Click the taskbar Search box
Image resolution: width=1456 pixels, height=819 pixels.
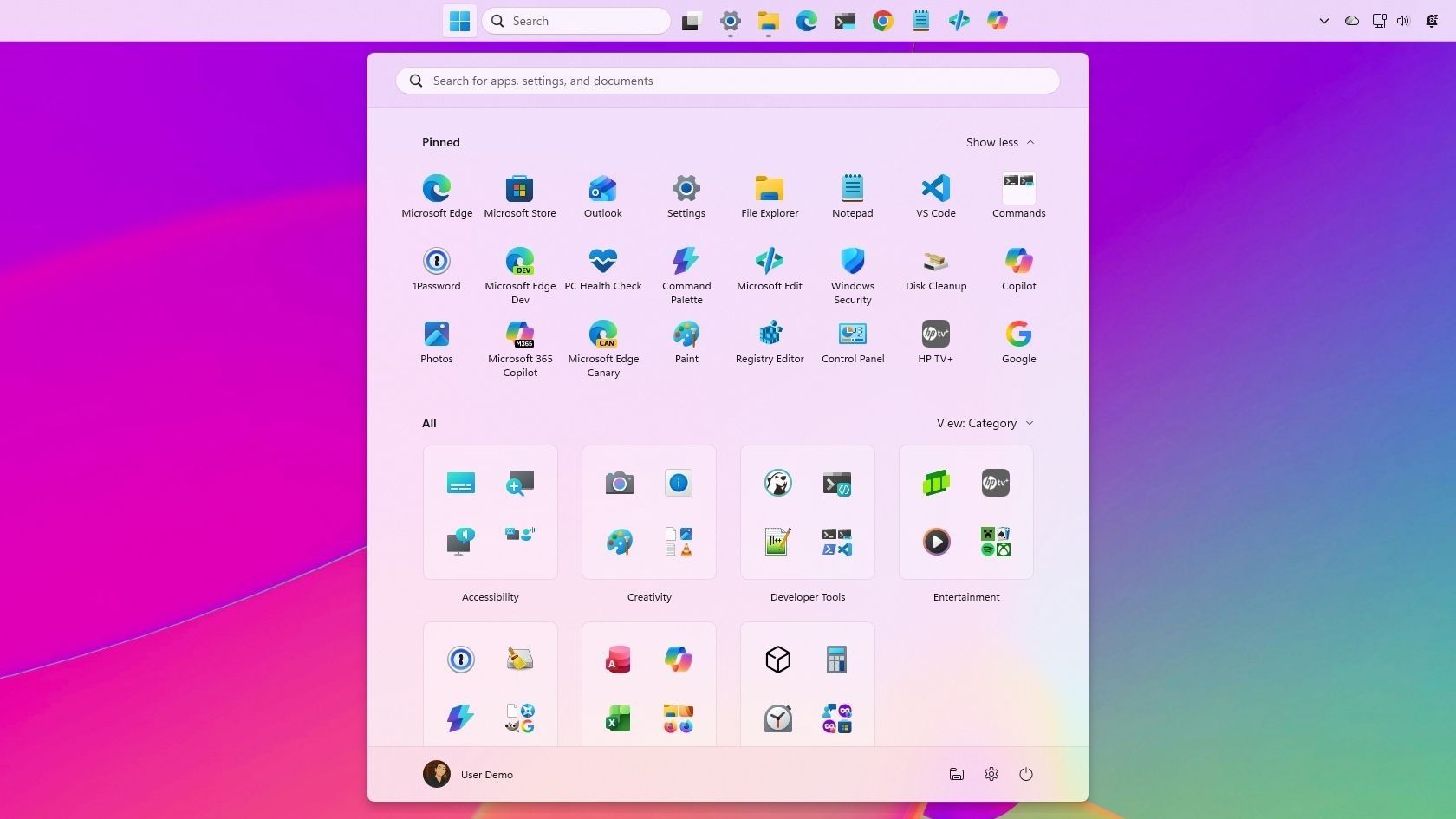pyautogui.click(x=576, y=21)
